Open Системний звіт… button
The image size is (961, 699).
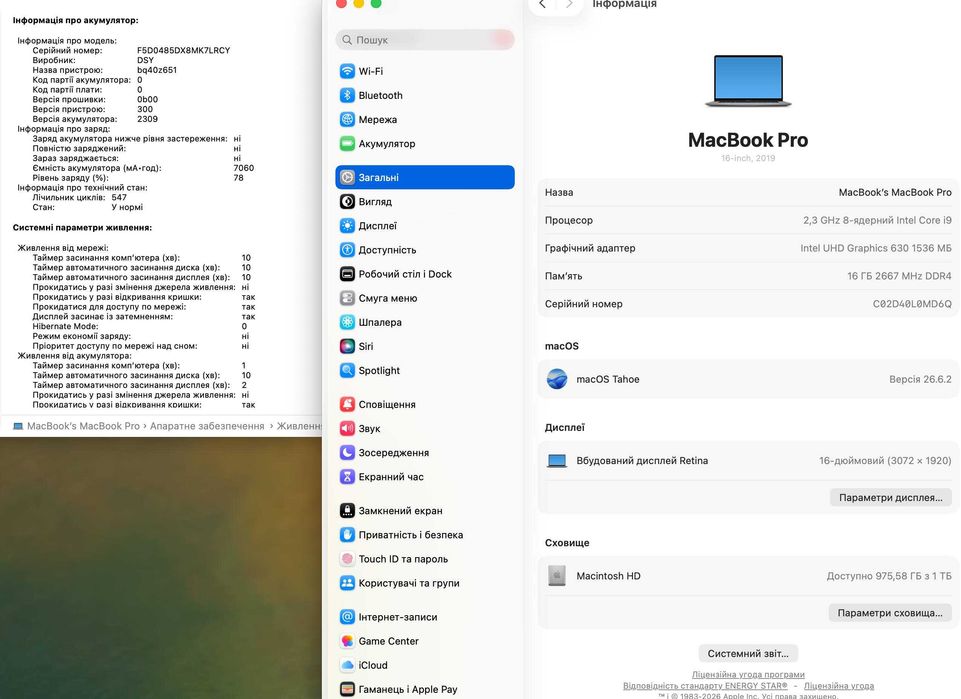tap(748, 654)
